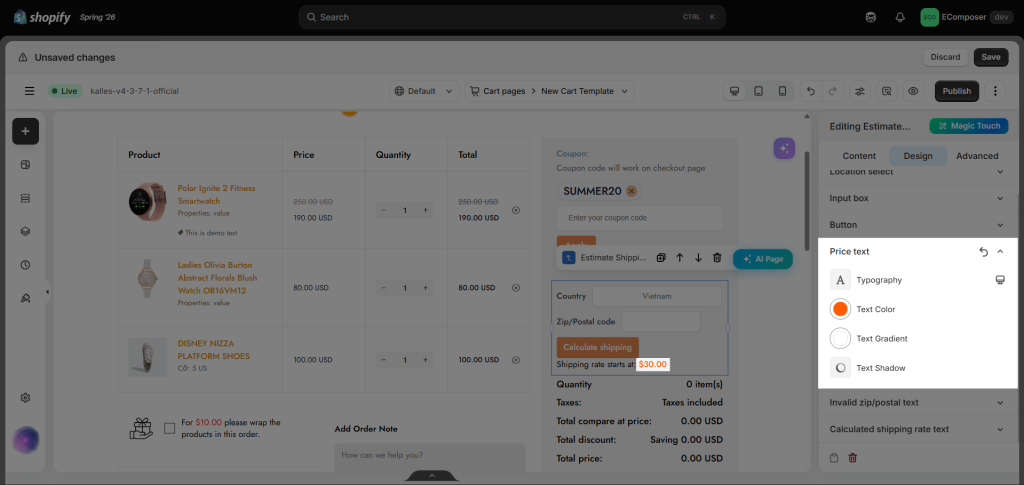
Task: Open the hamburger menu in the editor header
Action: click(x=29, y=91)
